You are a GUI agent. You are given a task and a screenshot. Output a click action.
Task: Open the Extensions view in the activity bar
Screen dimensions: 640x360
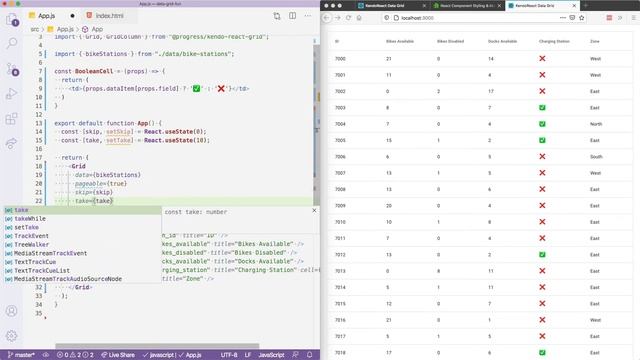(x=11, y=119)
